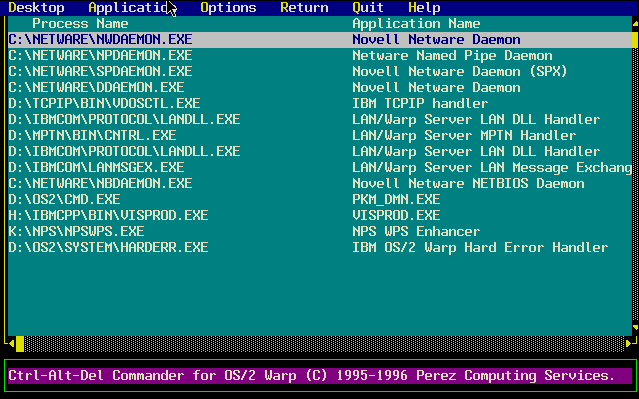Screen dimensions: 639x399
Task: Click the Application Name column header
Action: 416,24
